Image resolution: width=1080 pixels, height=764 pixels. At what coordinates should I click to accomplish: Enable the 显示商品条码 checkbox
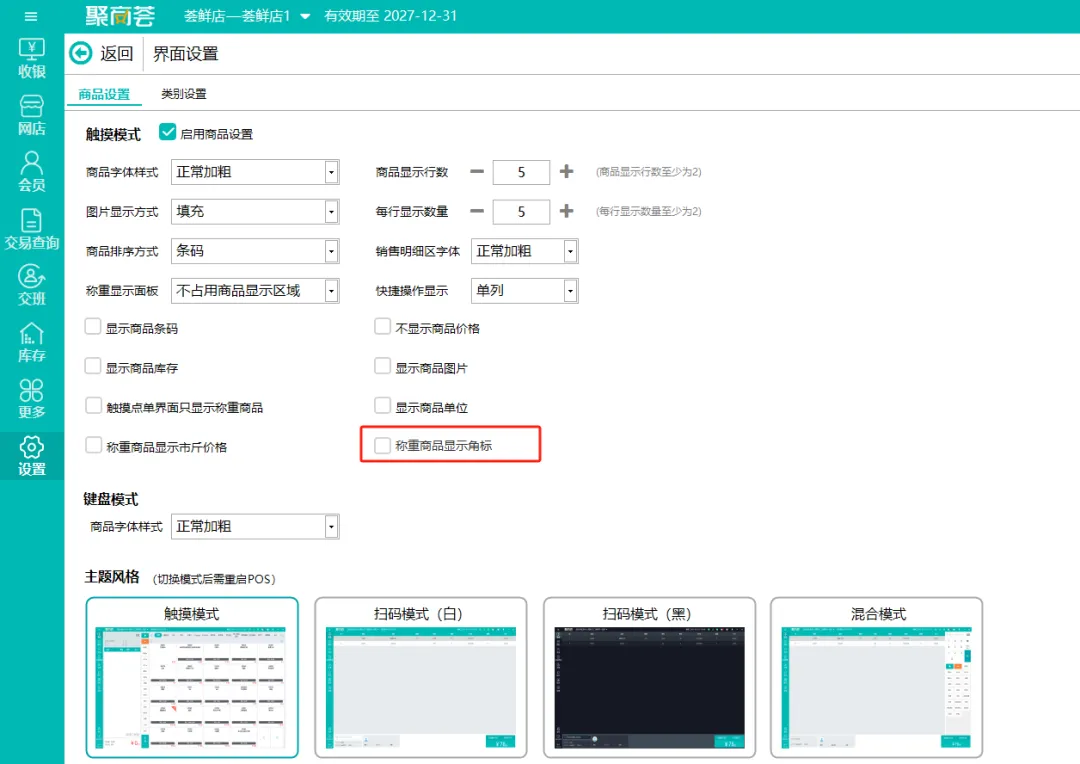point(93,327)
